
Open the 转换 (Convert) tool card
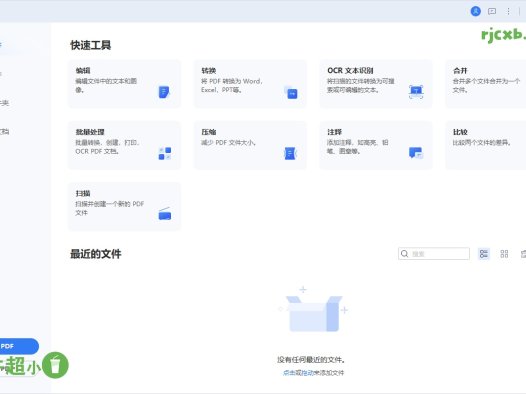click(250, 84)
